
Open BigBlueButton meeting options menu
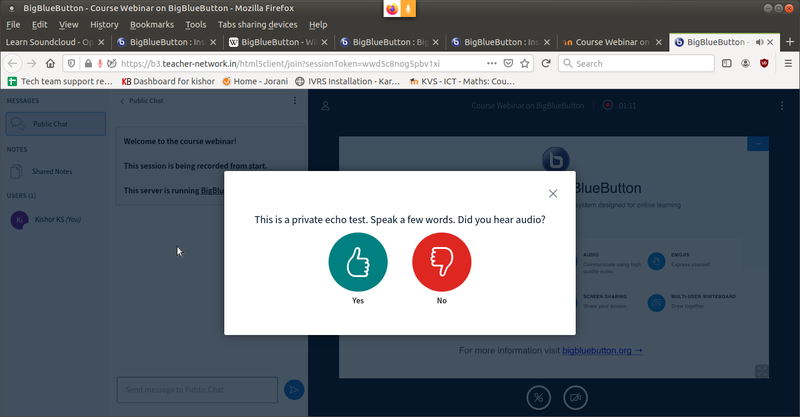782,106
